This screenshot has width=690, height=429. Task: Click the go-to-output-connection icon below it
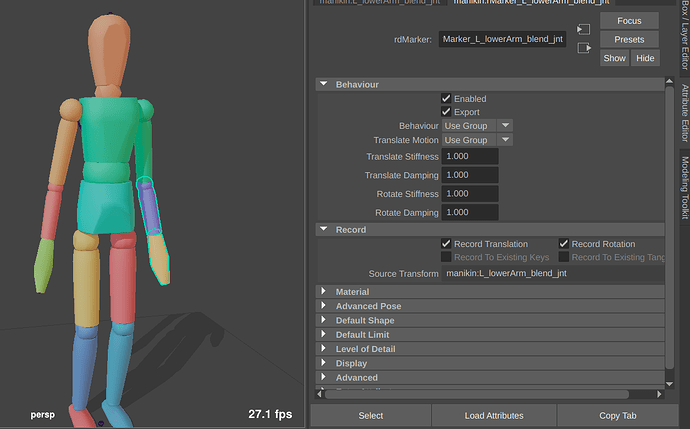pos(584,48)
